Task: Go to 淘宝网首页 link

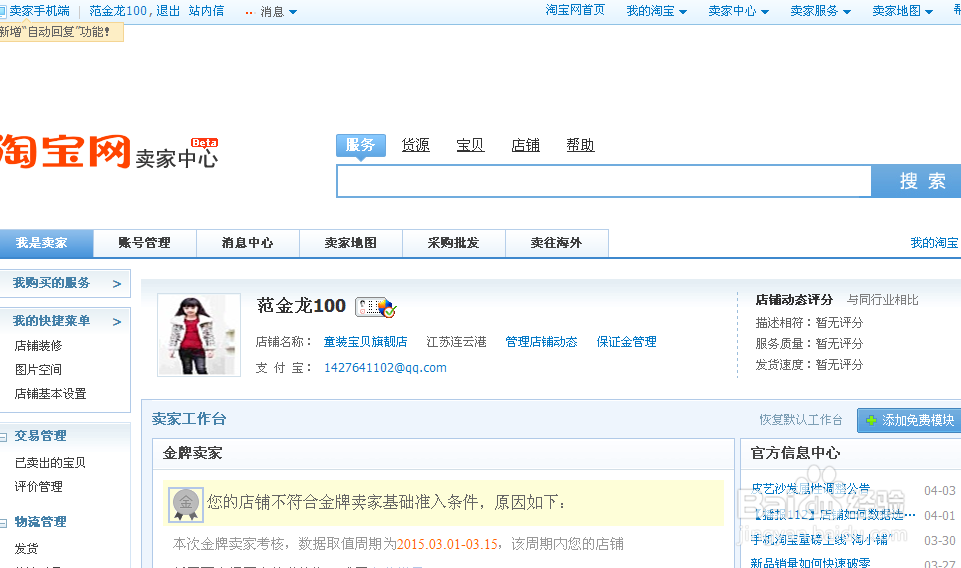Action: [x=575, y=10]
